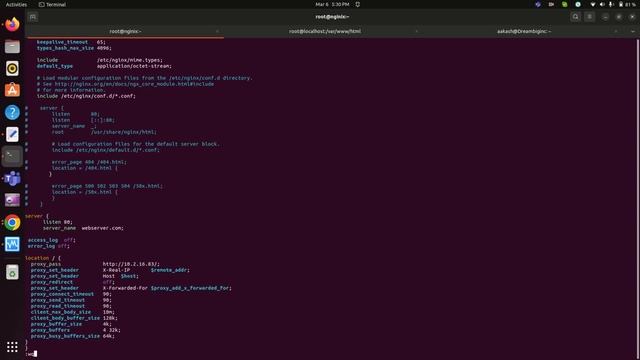640x360 pixels.
Task: Click 'default_type' directive
Action: [x=55, y=66]
